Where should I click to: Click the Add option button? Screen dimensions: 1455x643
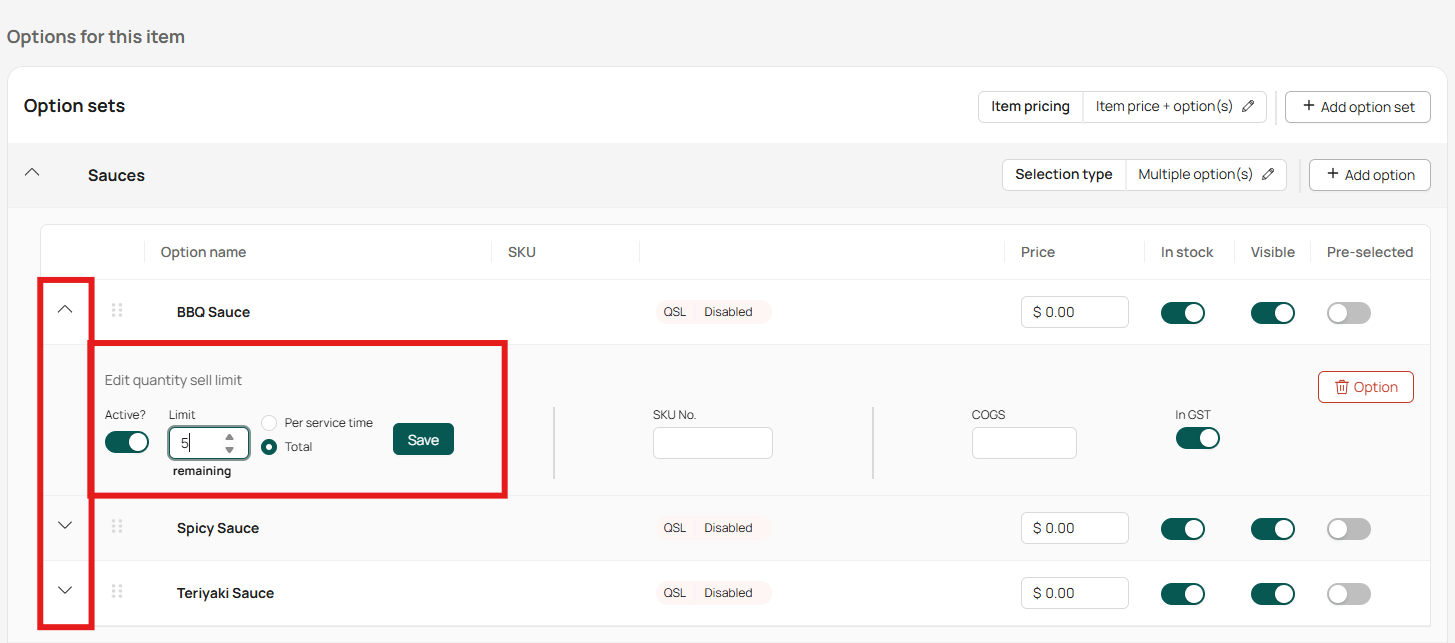1370,175
